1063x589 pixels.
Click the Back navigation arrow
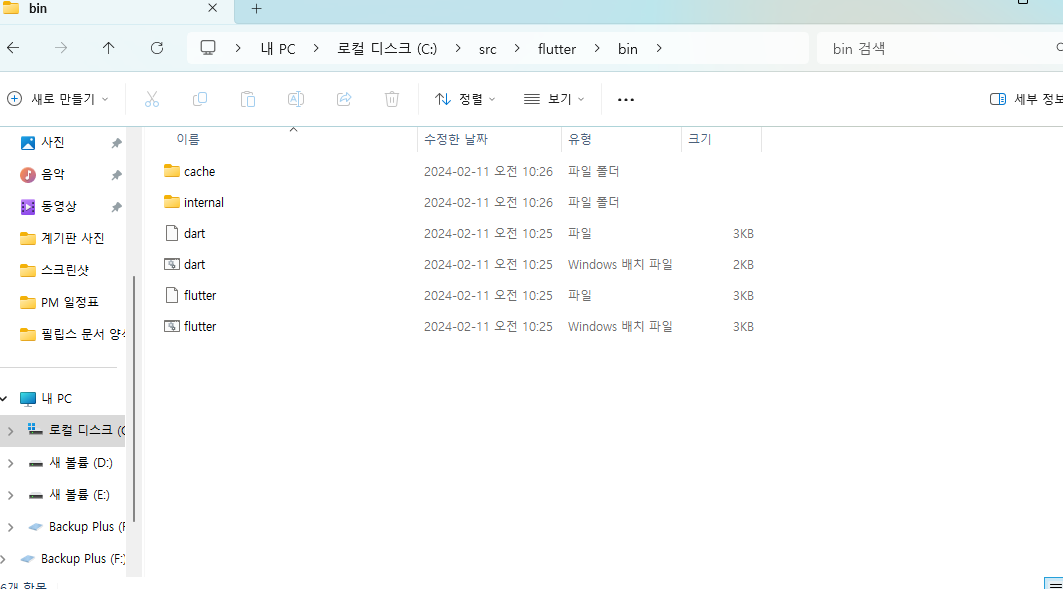(x=14, y=48)
